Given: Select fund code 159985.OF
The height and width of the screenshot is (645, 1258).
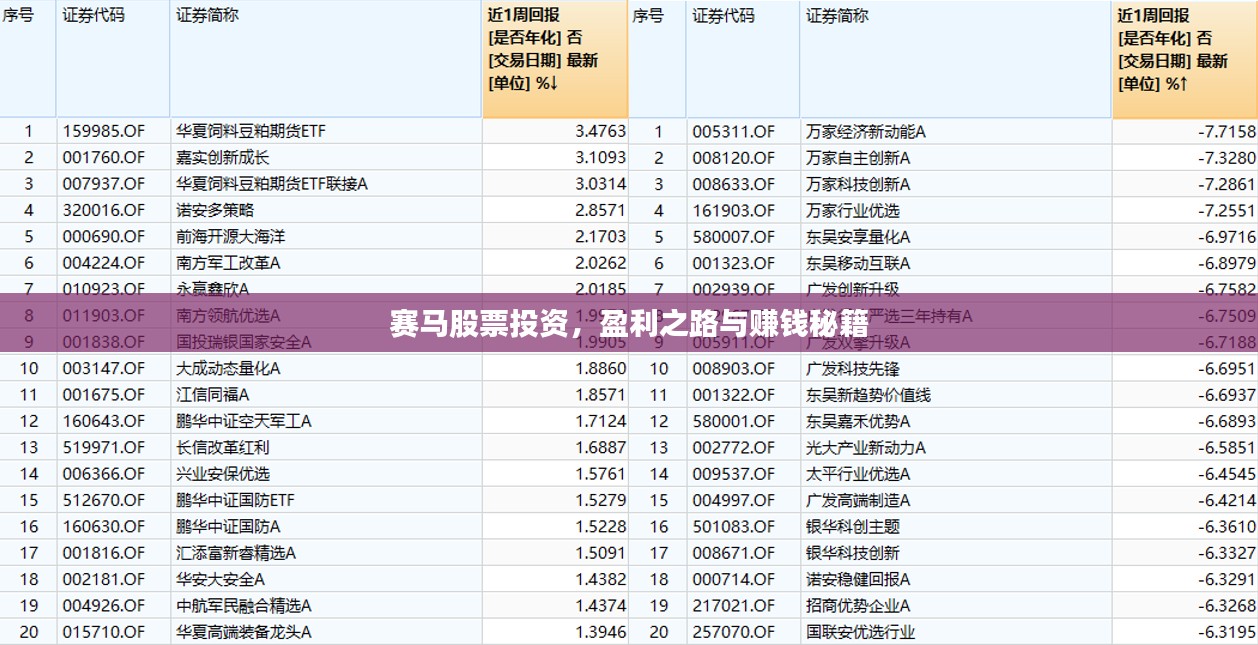Looking at the screenshot, I should [104, 131].
